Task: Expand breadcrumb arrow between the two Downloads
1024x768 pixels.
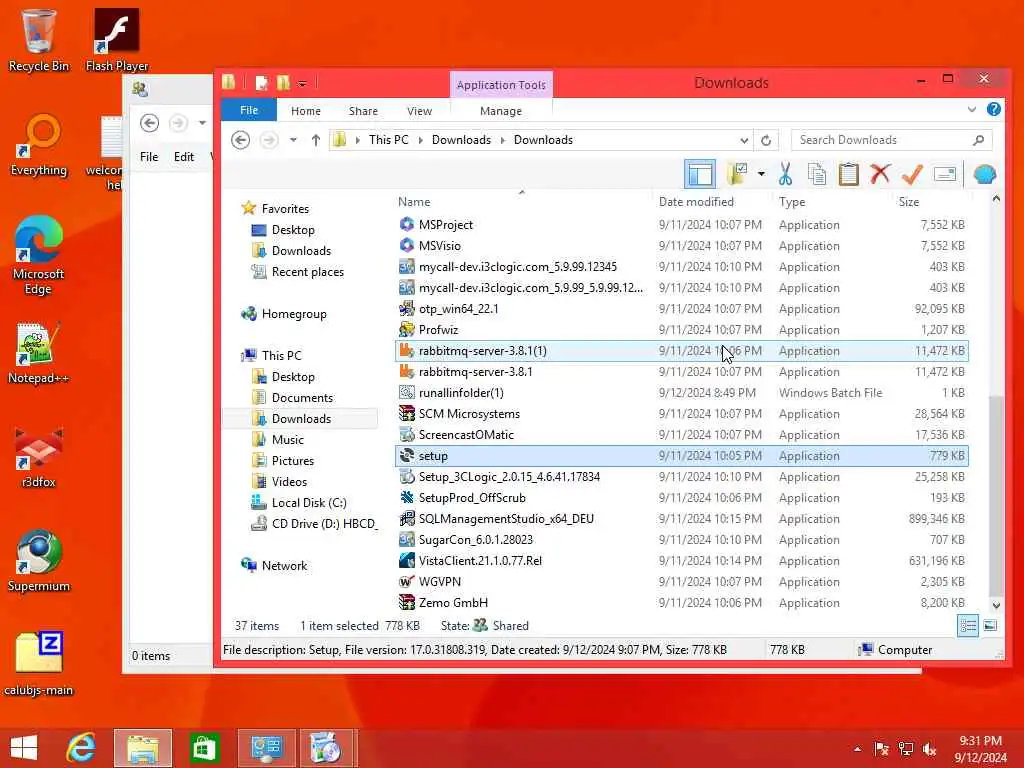Action: [x=502, y=140]
